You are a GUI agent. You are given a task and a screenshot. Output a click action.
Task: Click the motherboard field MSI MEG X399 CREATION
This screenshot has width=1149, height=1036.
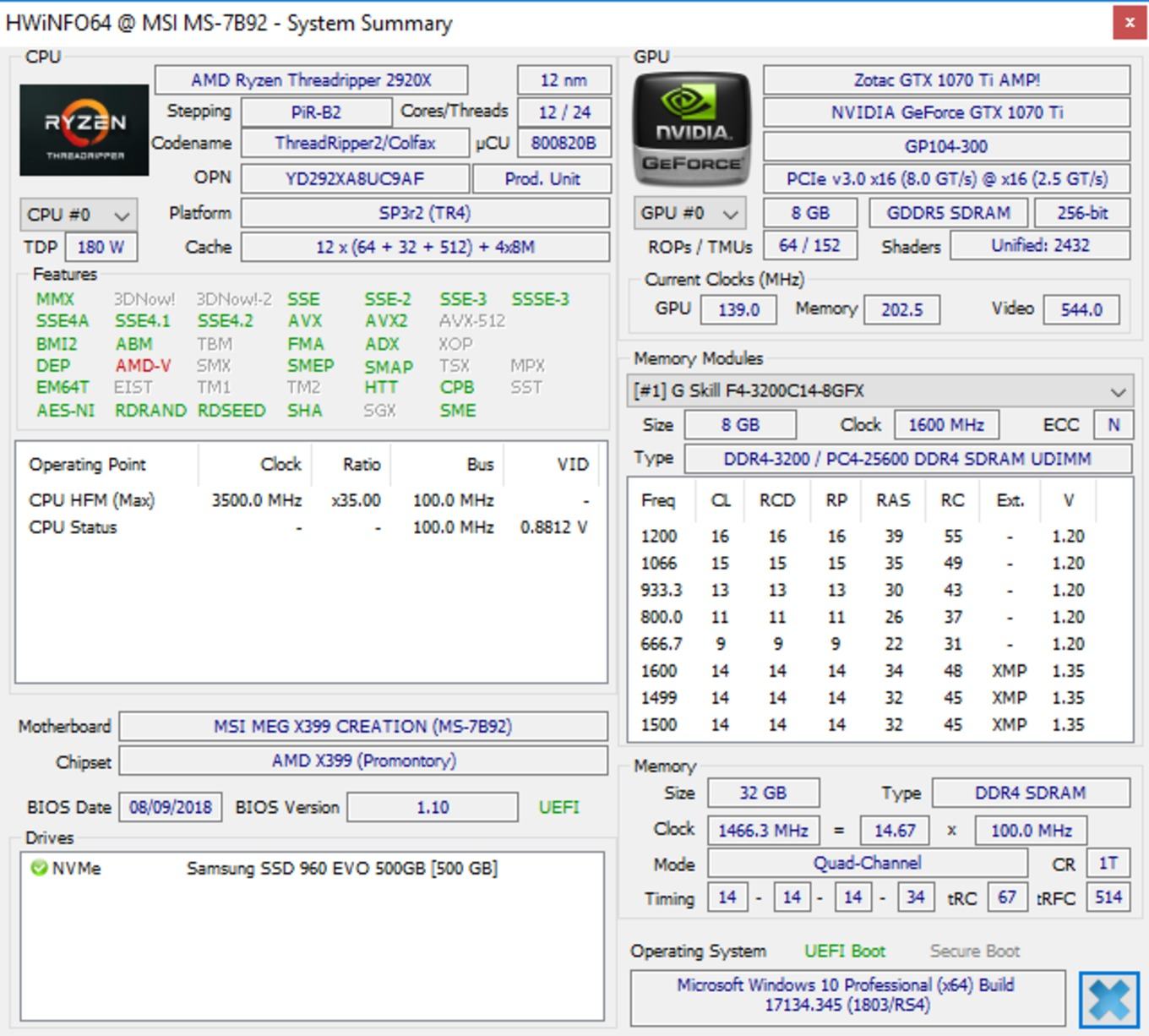pos(362,727)
